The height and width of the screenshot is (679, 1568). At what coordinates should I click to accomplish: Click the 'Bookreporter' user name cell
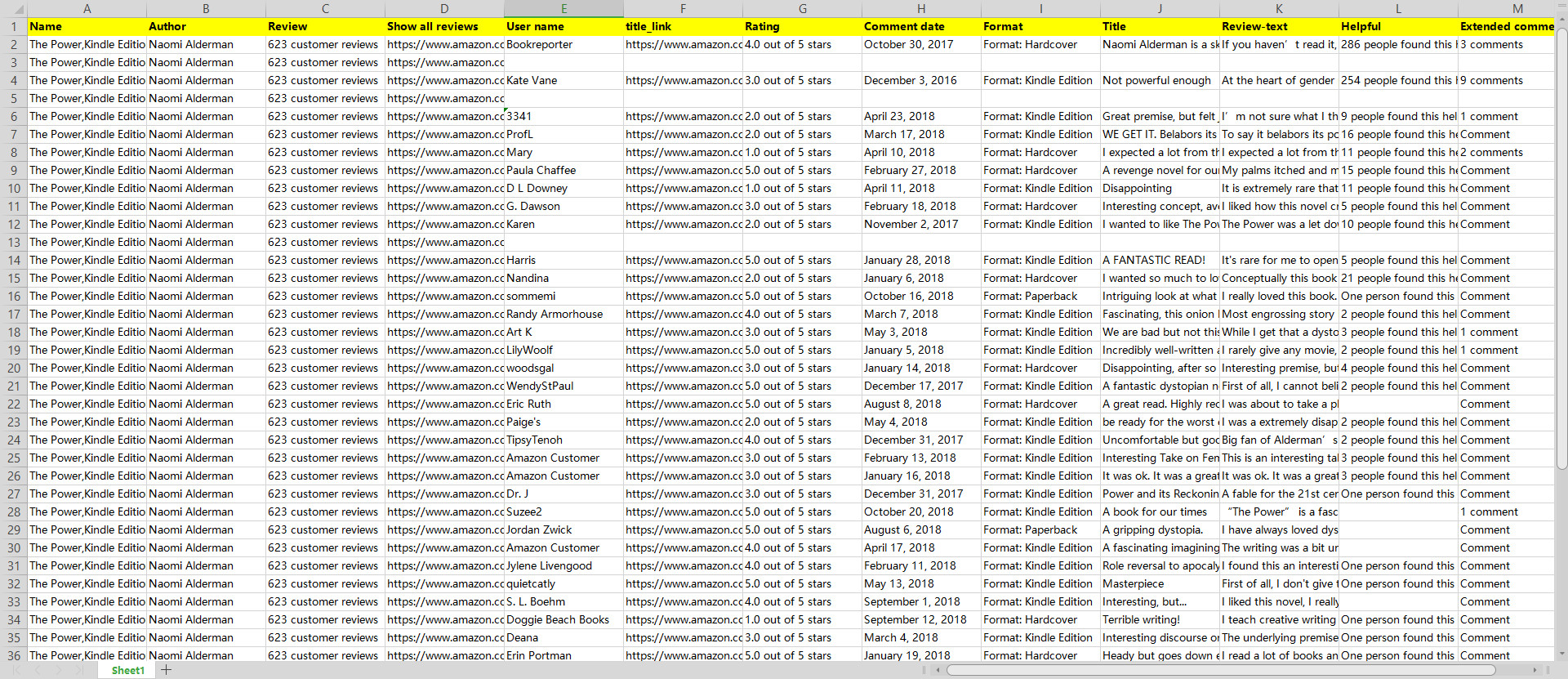click(563, 44)
